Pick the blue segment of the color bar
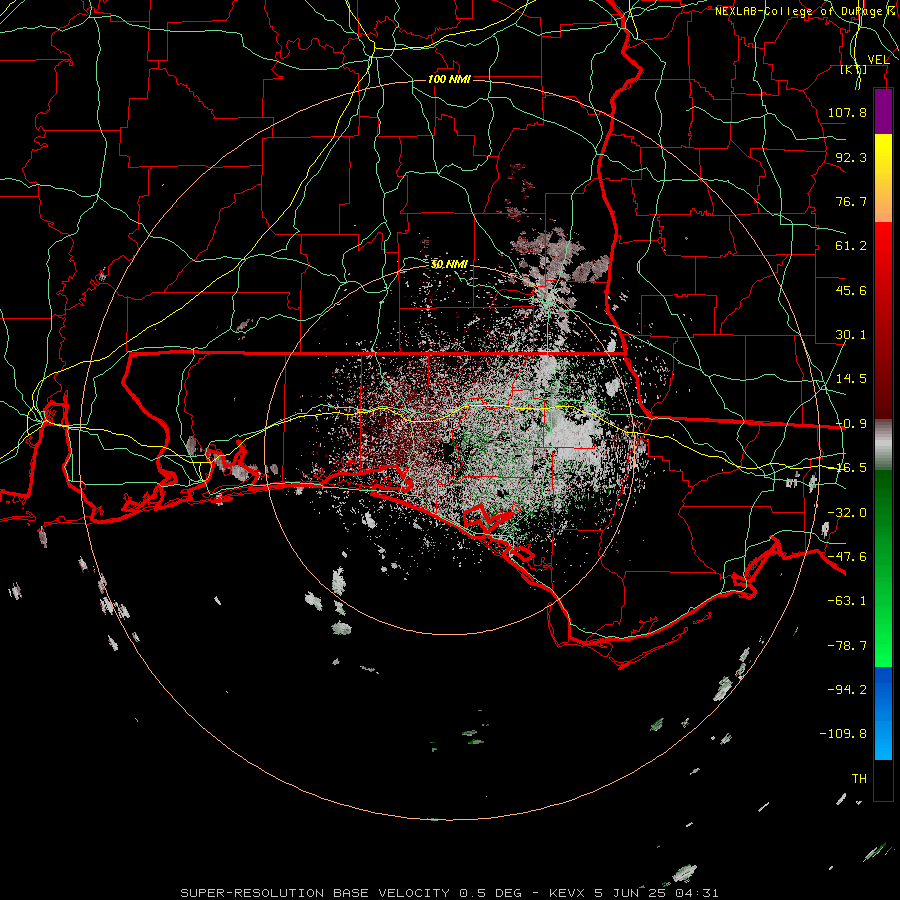The height and width of the screenshot is (900, 900). click(883, 713)
